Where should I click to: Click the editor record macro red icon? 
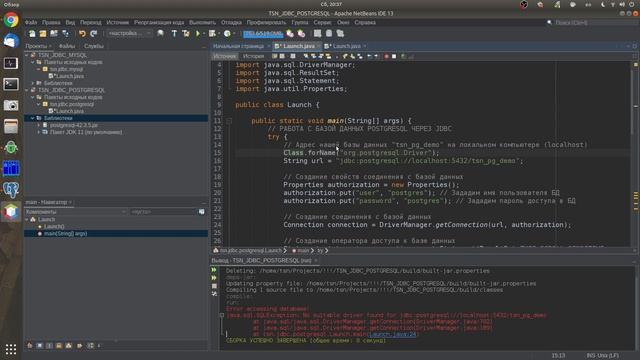[386, 56]
